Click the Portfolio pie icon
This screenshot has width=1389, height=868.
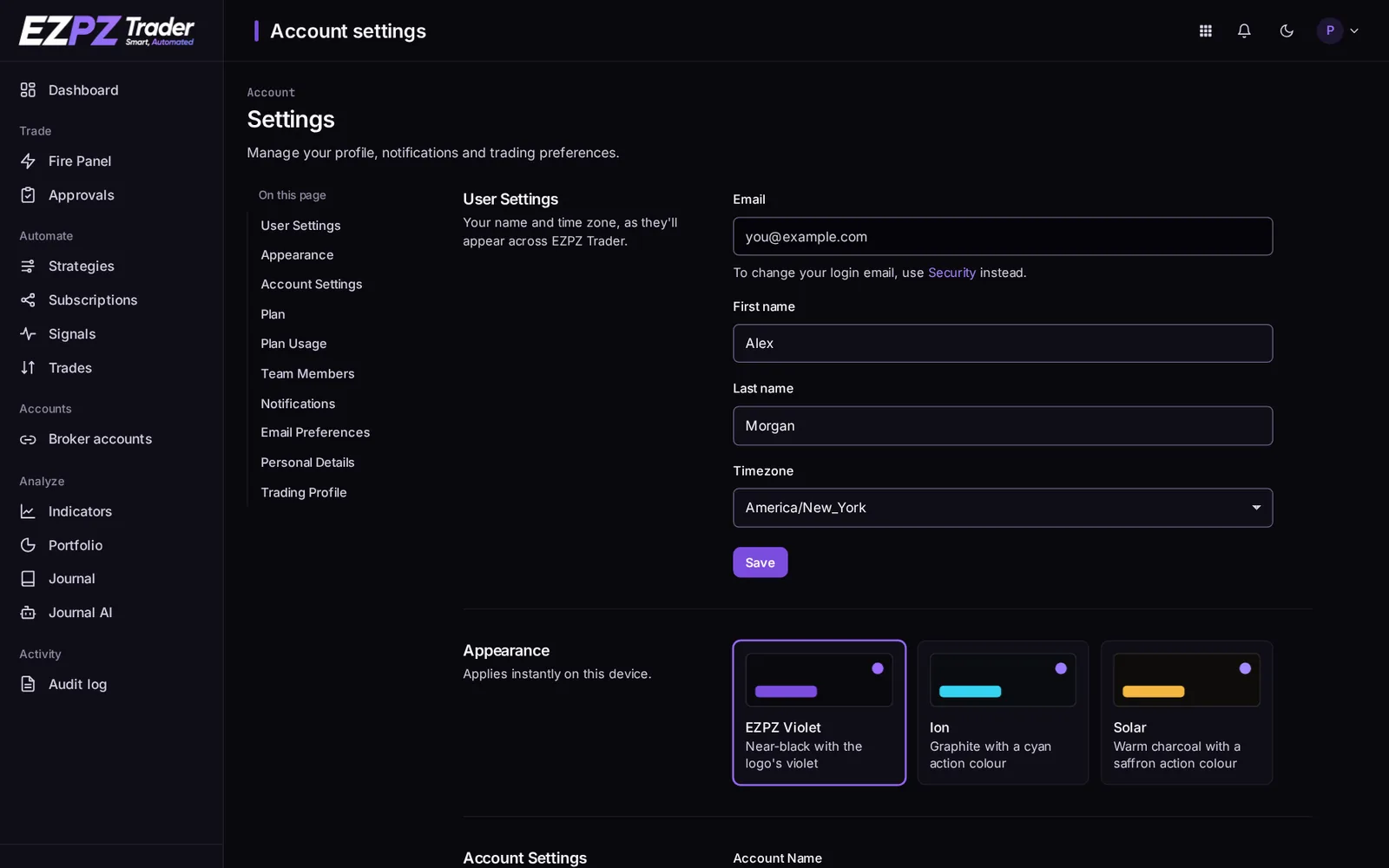pyautogui.click(x=28, y=545)
